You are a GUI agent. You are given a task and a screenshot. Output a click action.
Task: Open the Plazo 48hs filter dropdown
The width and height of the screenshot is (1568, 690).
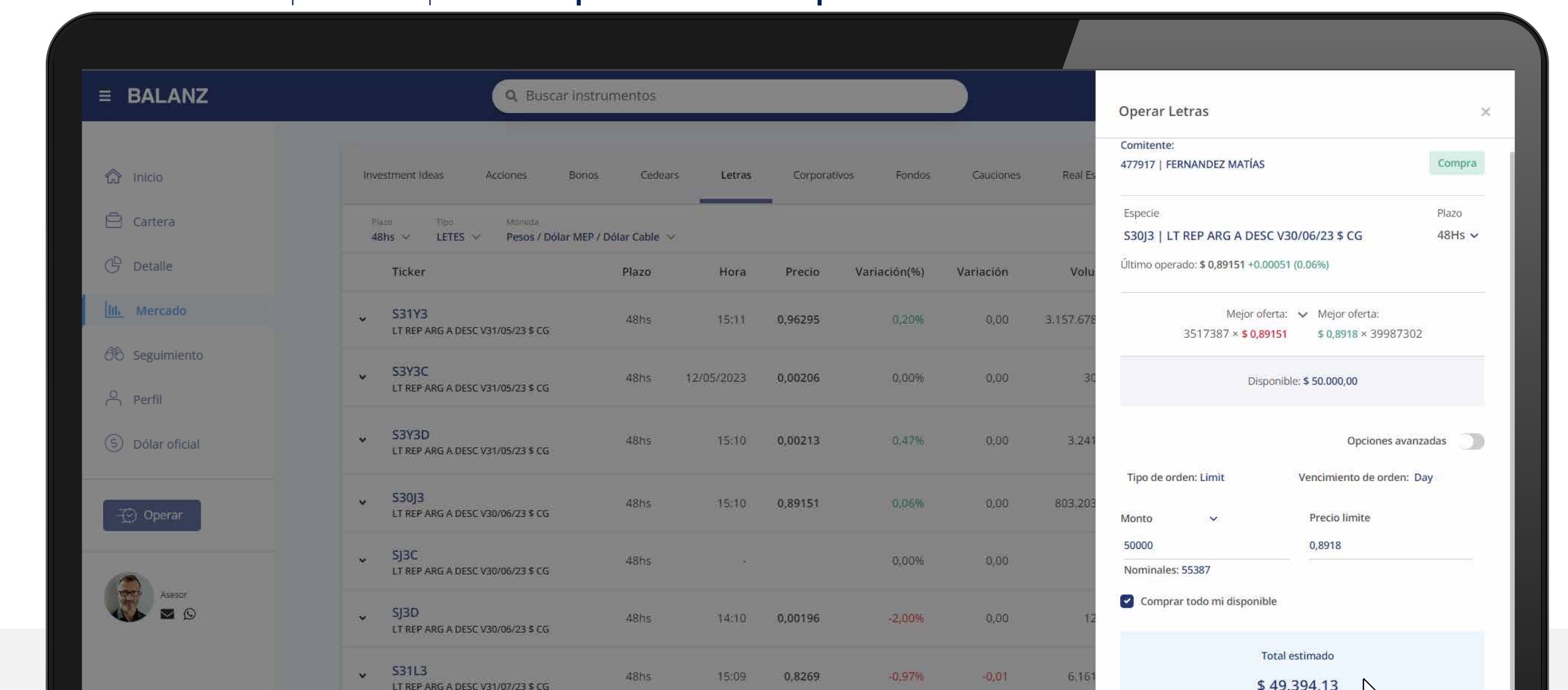(390, 237)
